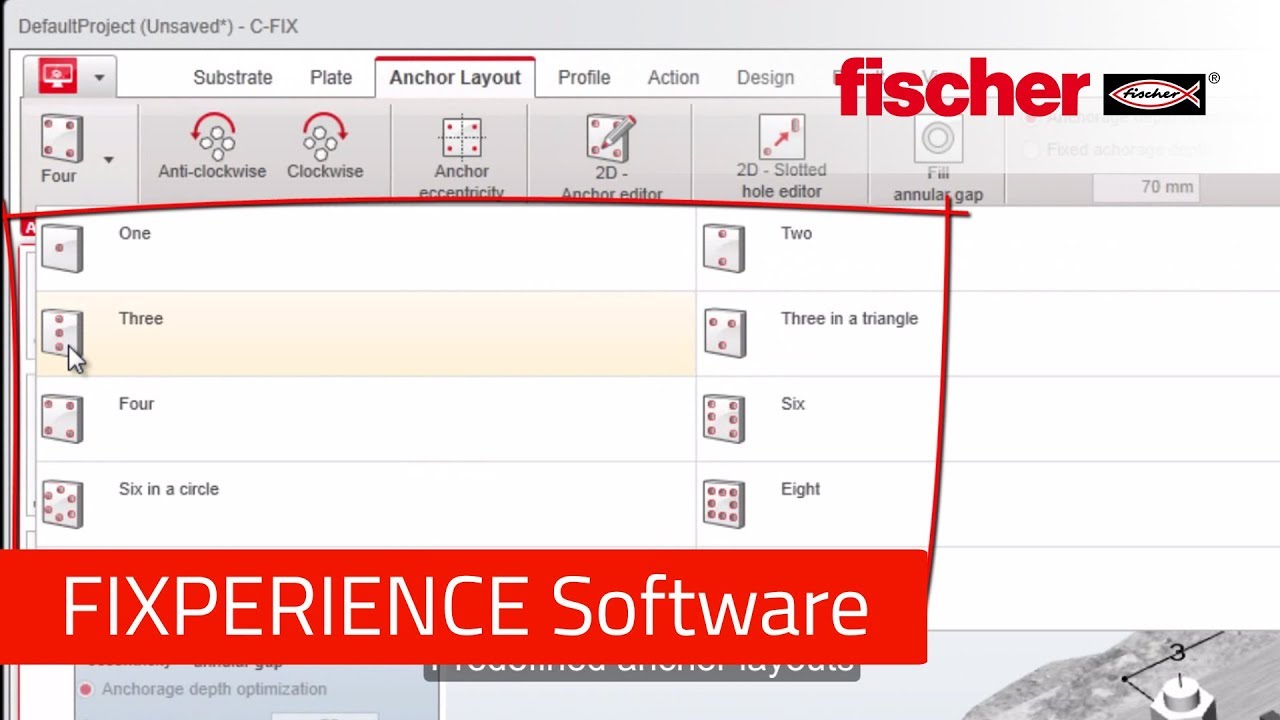Expand the Four layout dropdown arrow
The height and width of the screenshot is (720, 1280).
point(108,160)
